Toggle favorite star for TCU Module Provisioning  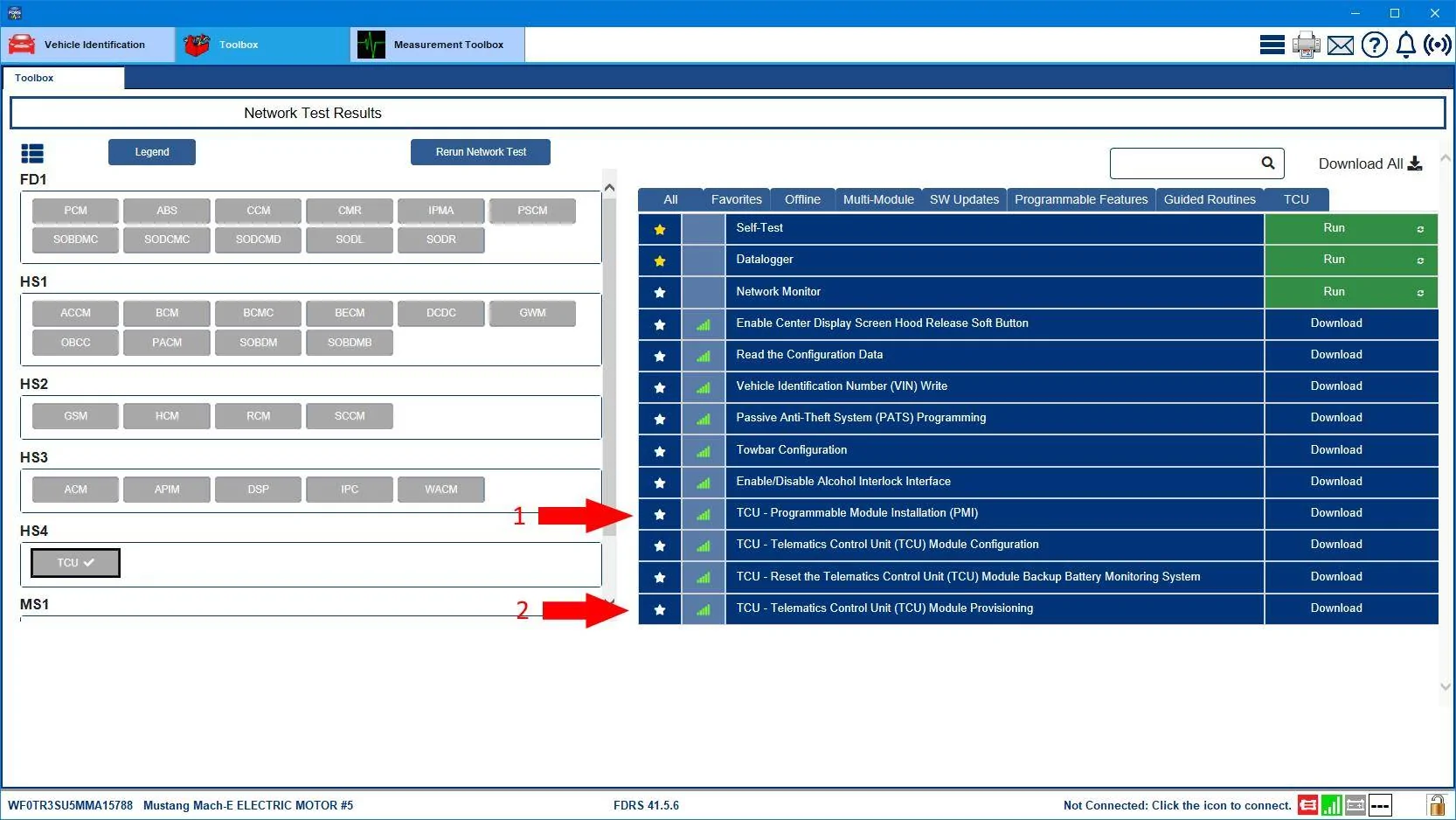pyautogui.click(x=660, y=609)
